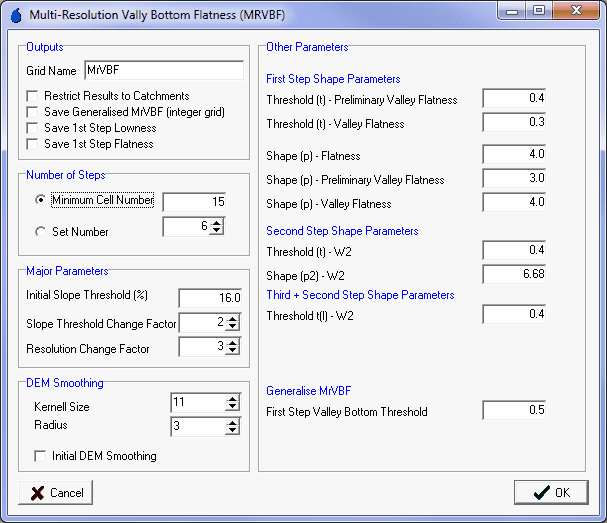Select First Step Valley Bottom Threshold field
607x523 pixels.
[x=514, y=411]
